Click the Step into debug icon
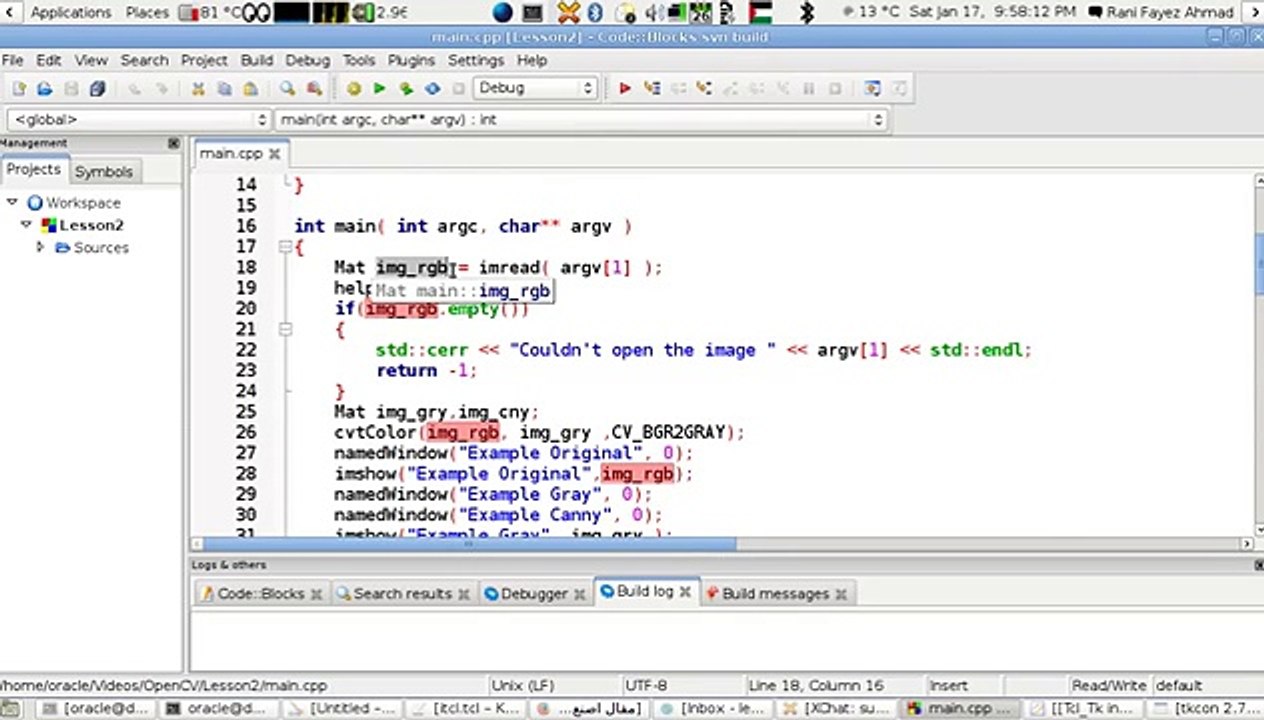 (x=704, y=88)
